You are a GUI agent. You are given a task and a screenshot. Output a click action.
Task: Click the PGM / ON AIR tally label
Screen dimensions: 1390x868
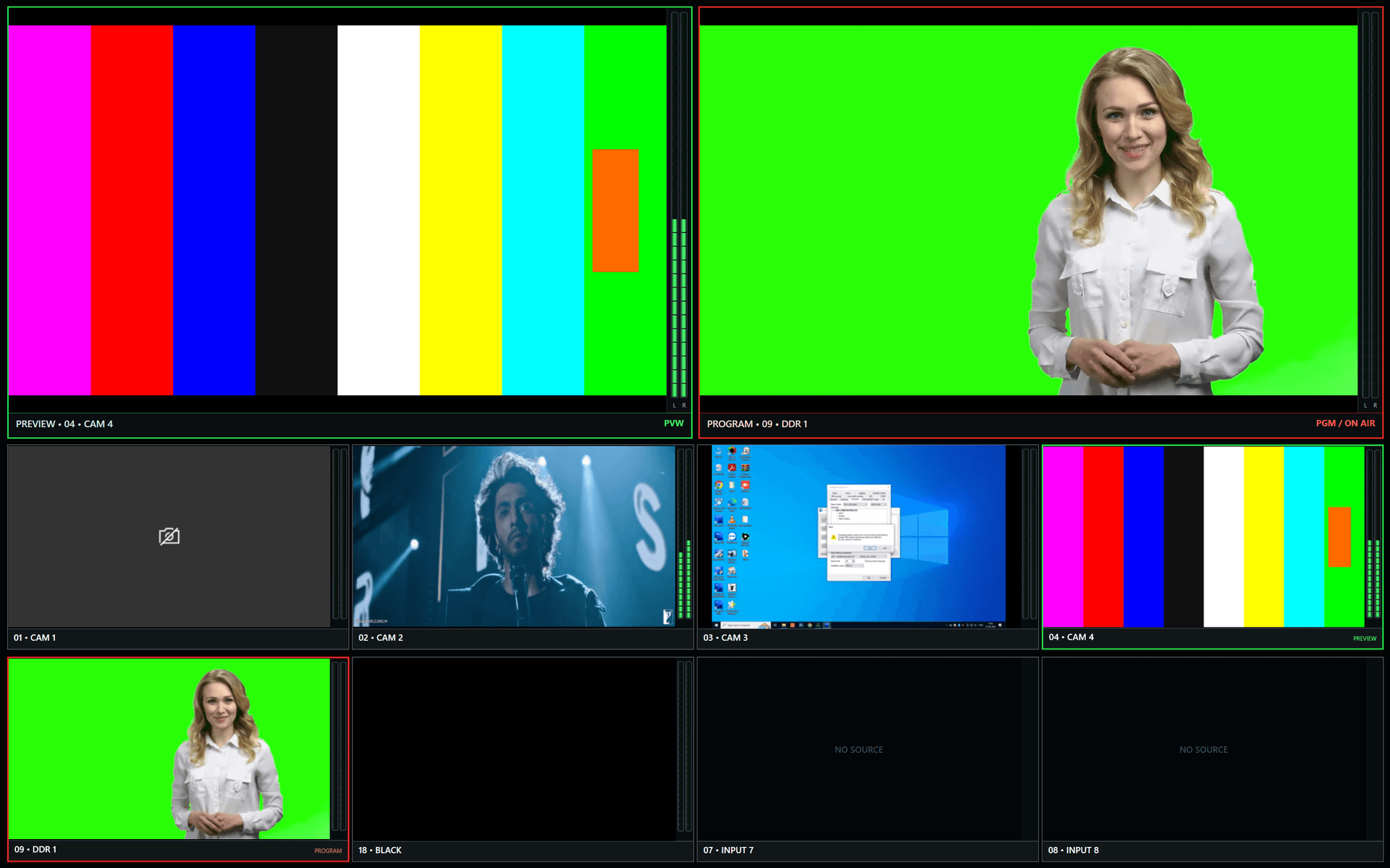[1345, 424]
